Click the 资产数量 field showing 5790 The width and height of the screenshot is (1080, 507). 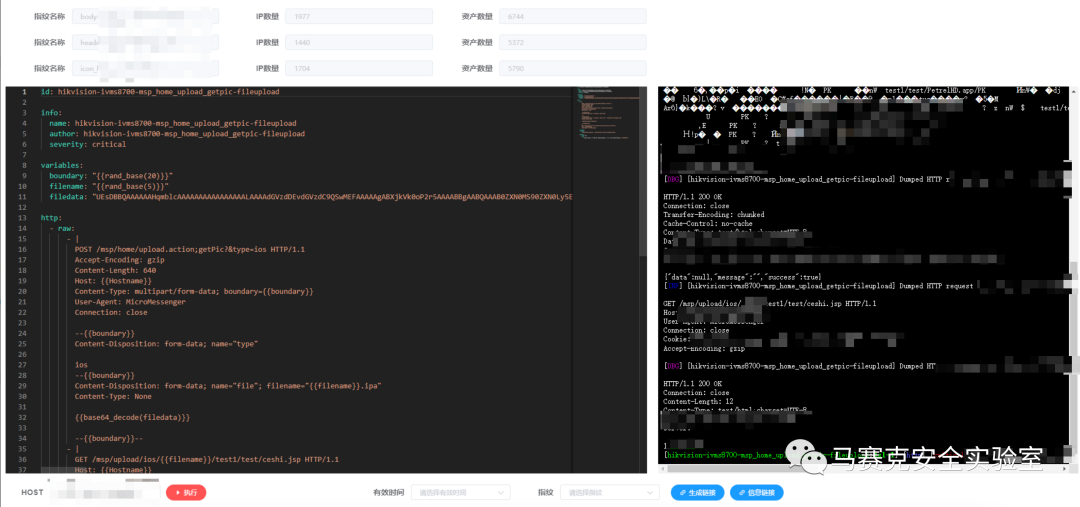(x=572, y=68)
